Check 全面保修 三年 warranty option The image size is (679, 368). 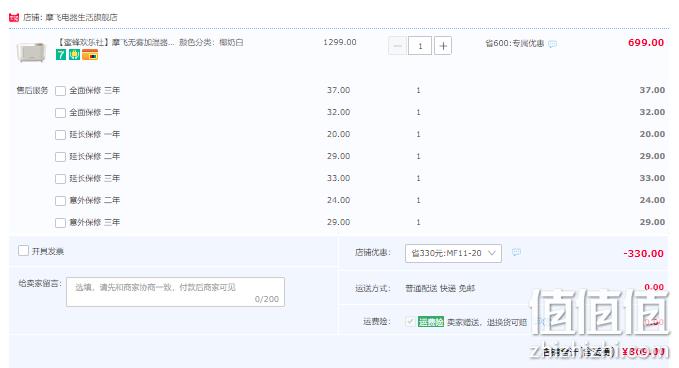[x=61, y=91]
